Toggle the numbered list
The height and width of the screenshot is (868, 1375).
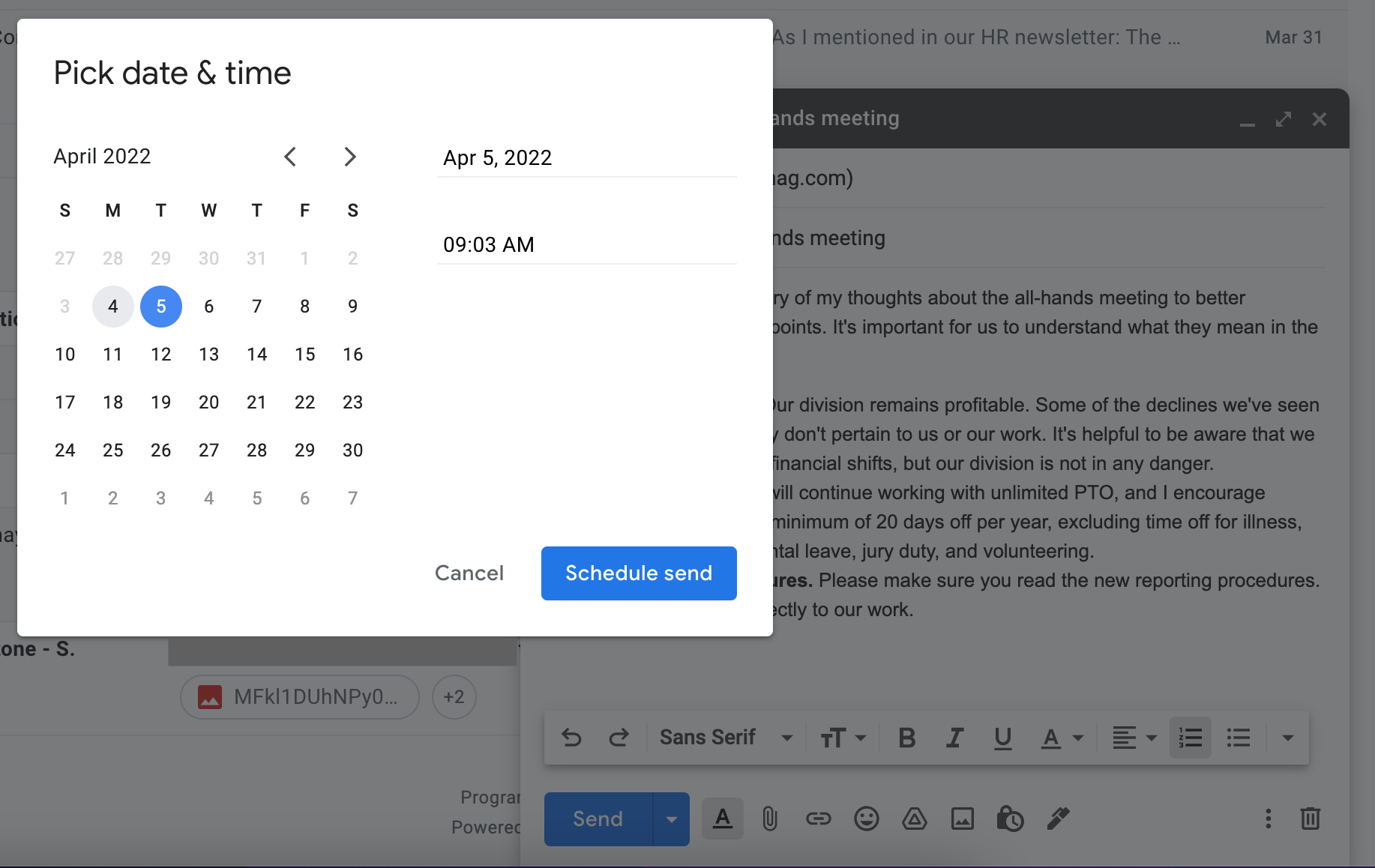pyautogui.click(x=1190, y=738)
